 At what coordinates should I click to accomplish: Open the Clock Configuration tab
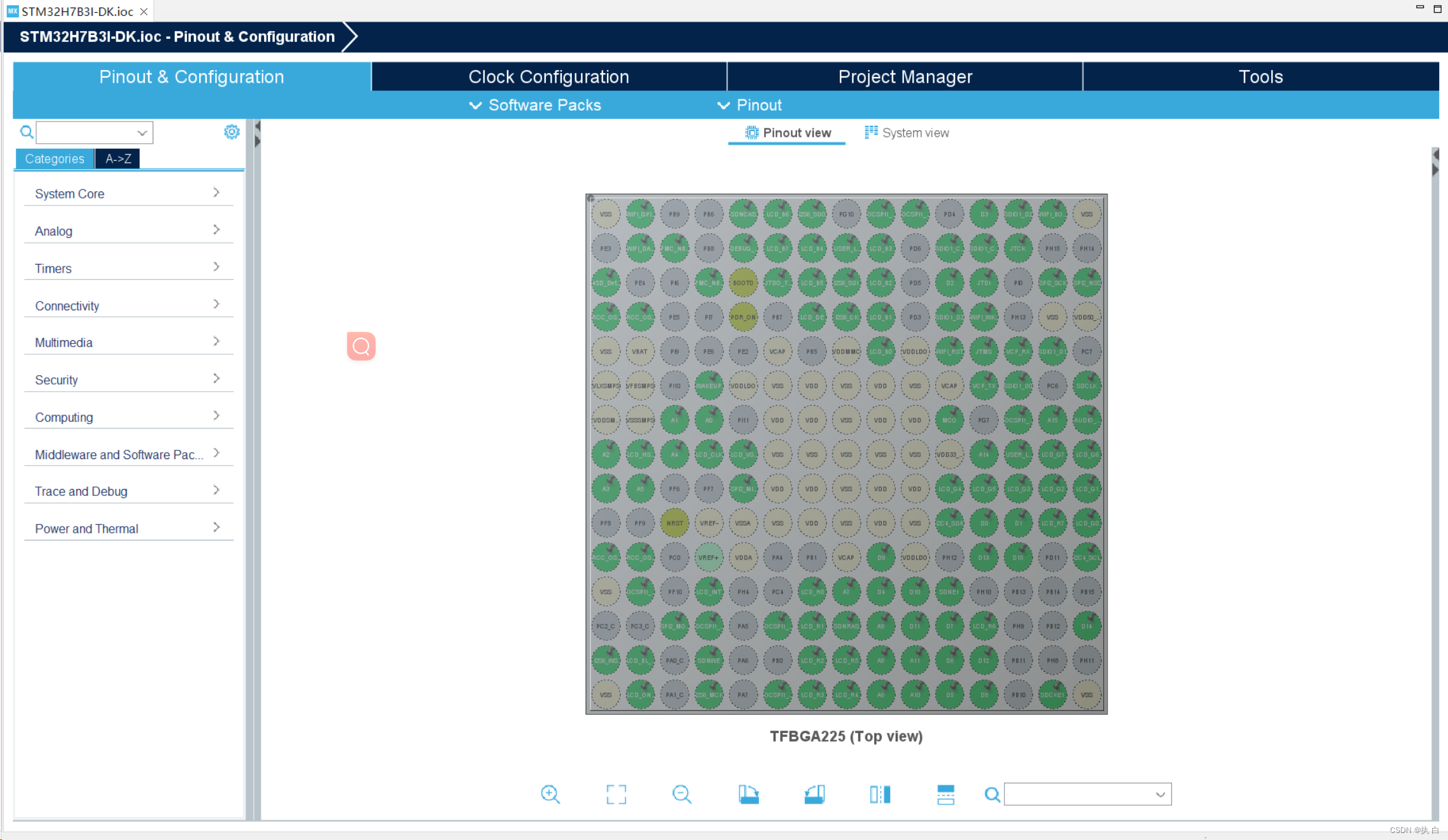(x=548, y=77)
